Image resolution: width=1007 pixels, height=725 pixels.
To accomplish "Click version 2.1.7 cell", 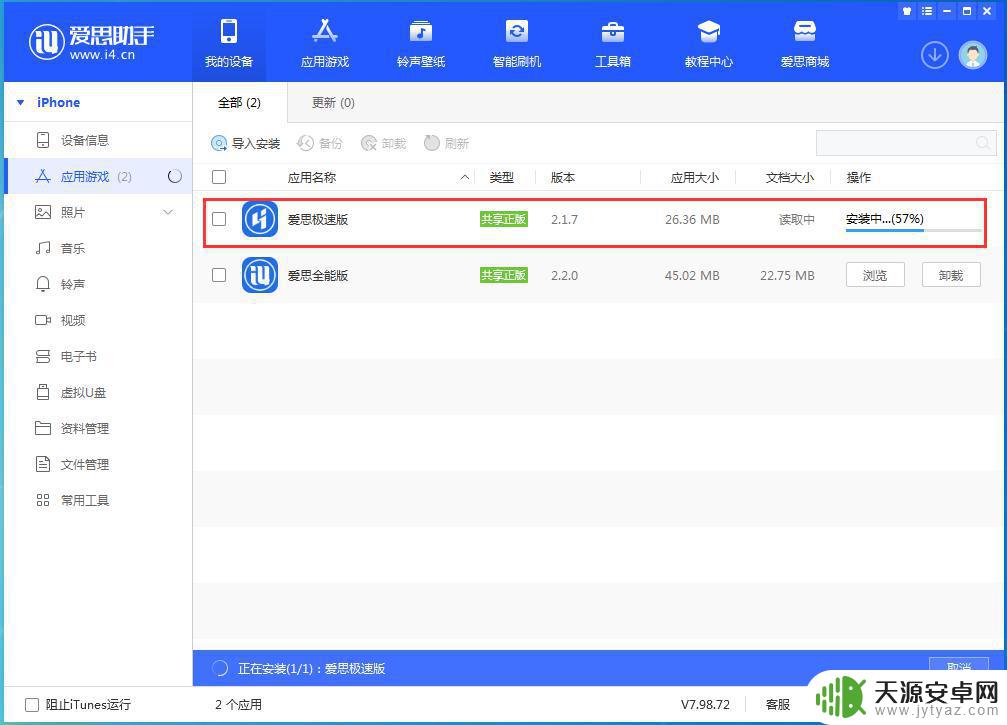I will click(564, 220).
